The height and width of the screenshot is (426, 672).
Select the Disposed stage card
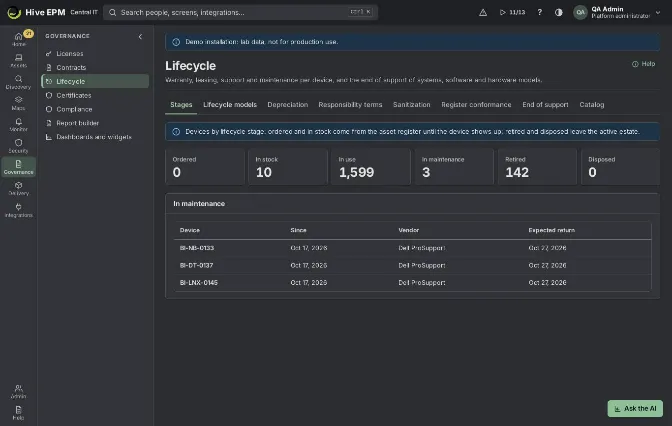coord(620,167)
